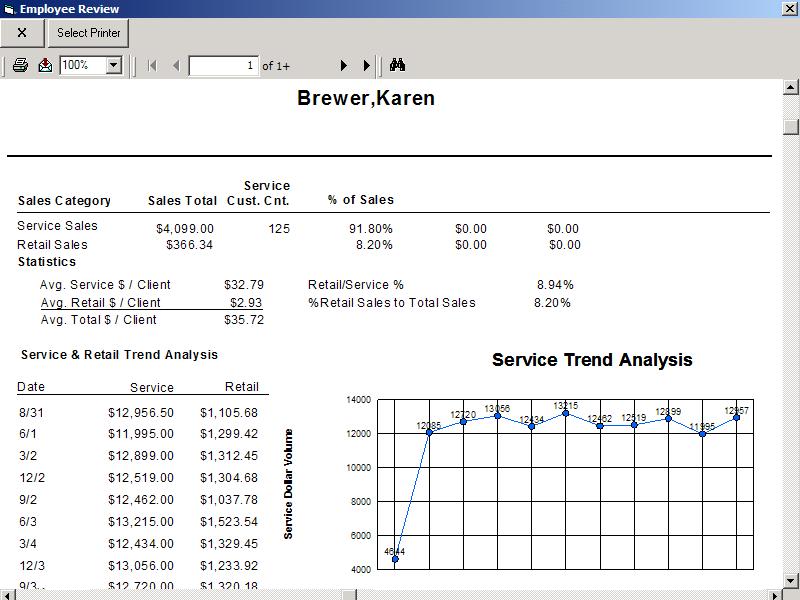Click the export report icon
The width and height of the screenshot is (800, 600).
pos(45,65)
